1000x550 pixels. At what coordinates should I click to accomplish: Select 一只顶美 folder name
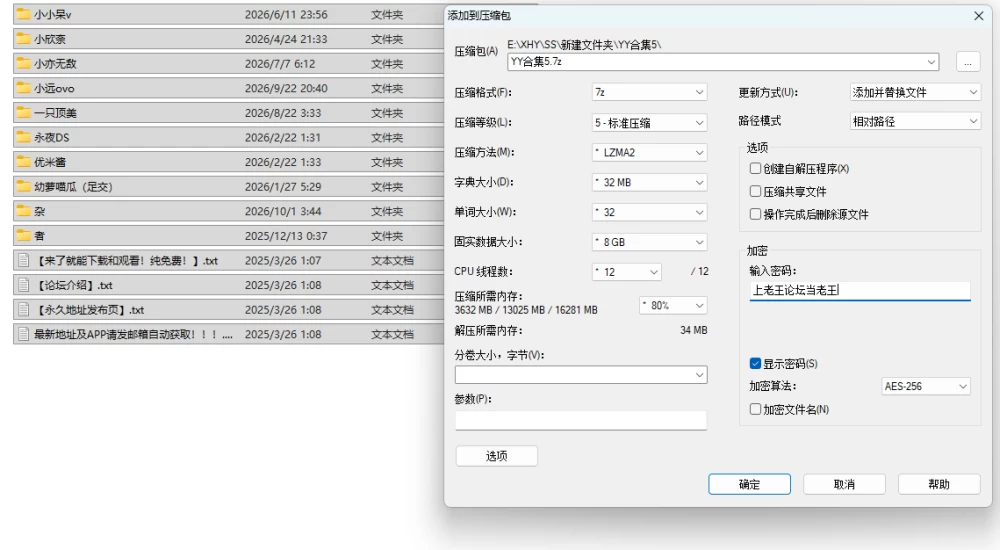[x=55, y=113]
